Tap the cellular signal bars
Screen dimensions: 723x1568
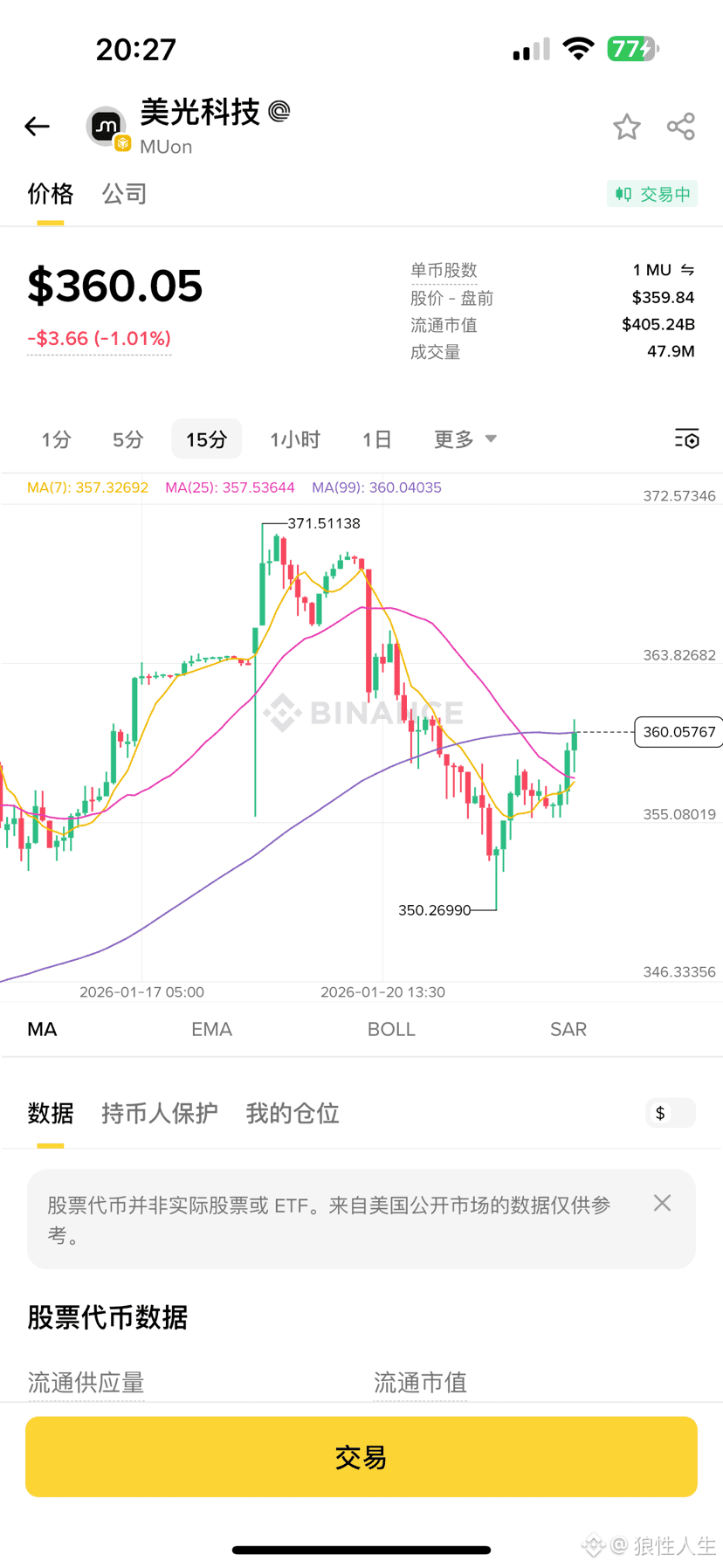tap(531, 50)
